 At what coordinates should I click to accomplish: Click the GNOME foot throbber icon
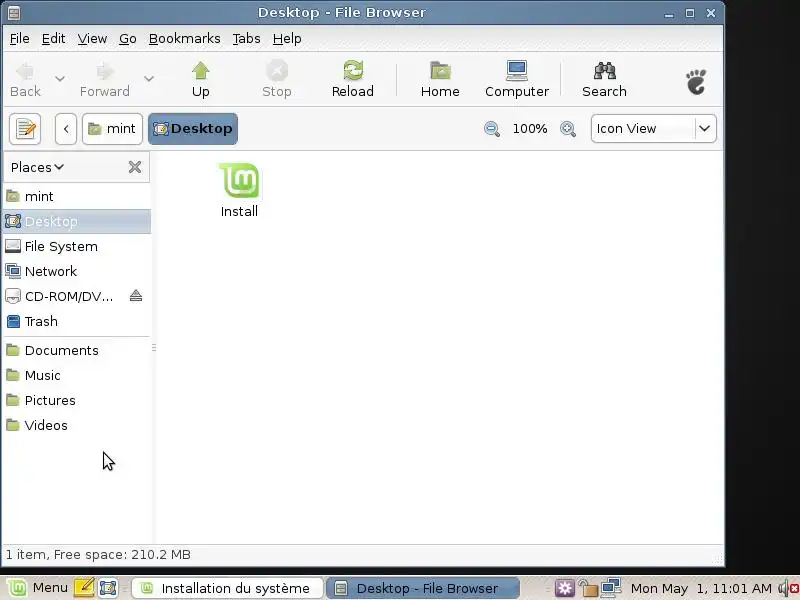(696, 82)
